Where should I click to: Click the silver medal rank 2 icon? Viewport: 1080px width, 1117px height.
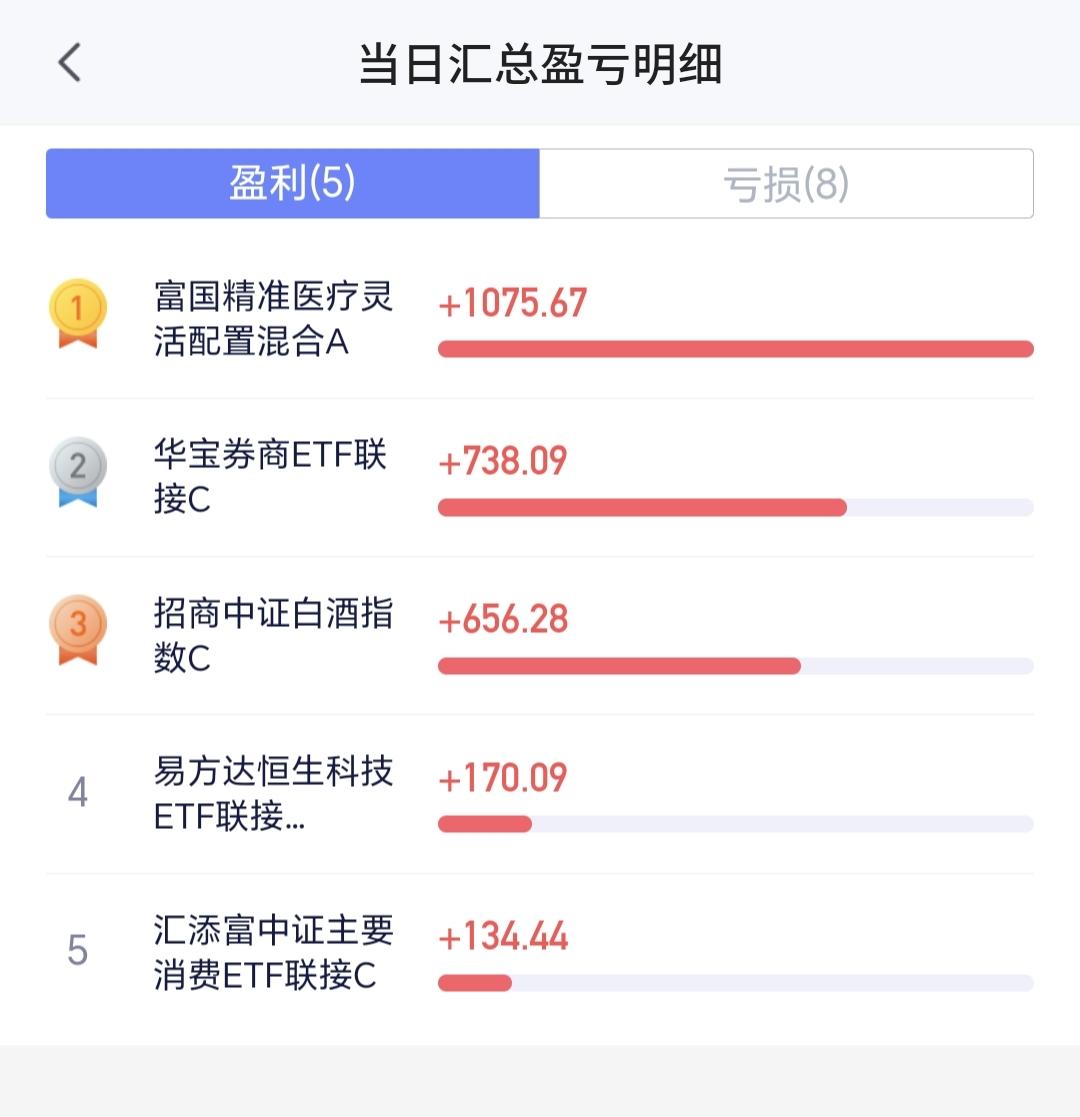78,472
